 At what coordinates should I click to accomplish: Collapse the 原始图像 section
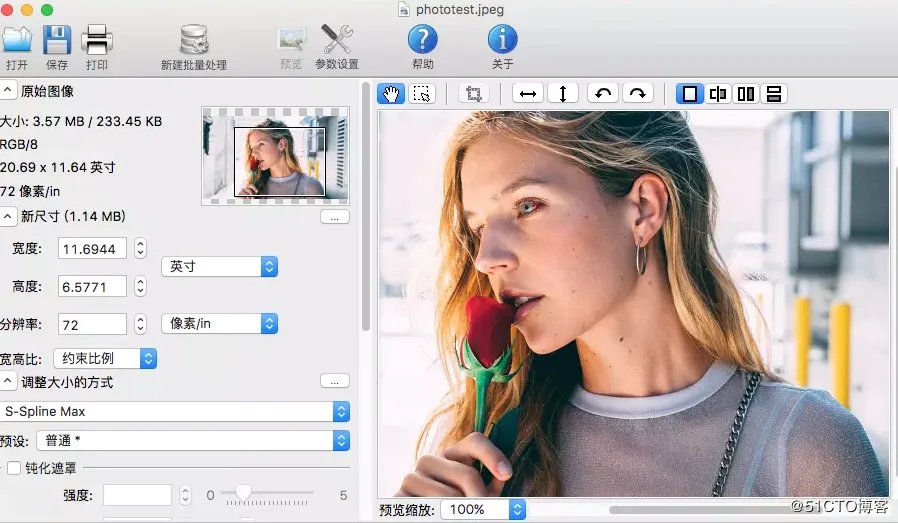coord(7,91)
